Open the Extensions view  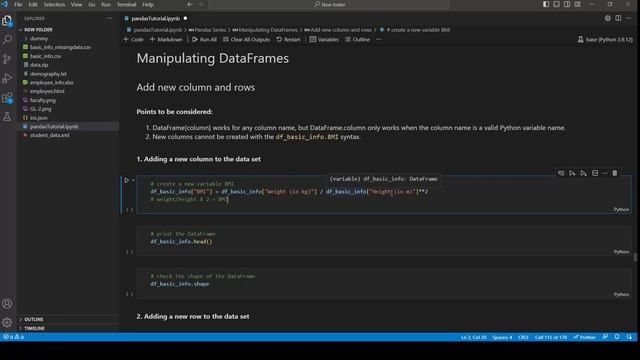(7, 98)
